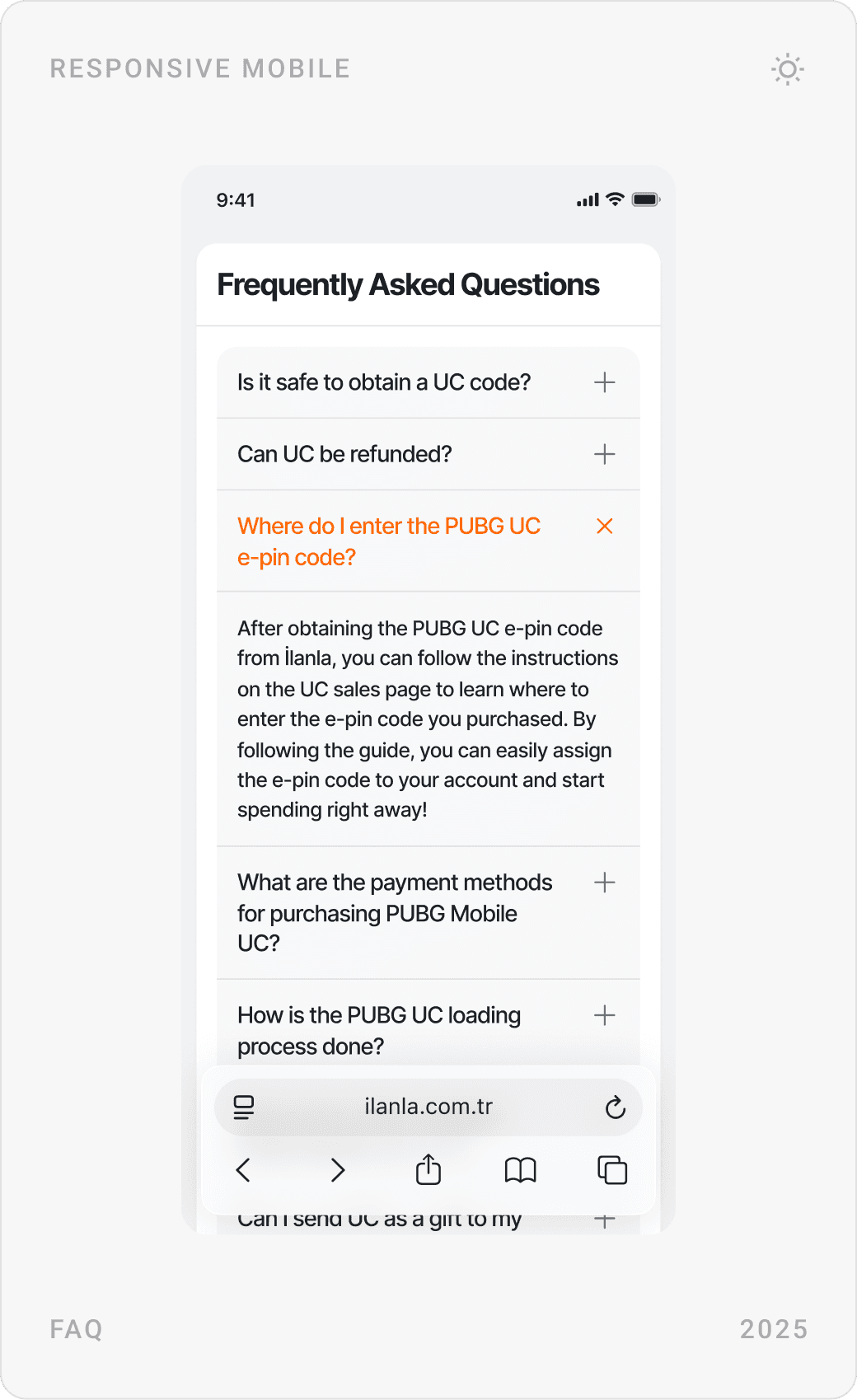Select the 'Where do I enter the PUBG UC e-pin code?' heading
Screen dimensions: 857x1400
(389, 541)
